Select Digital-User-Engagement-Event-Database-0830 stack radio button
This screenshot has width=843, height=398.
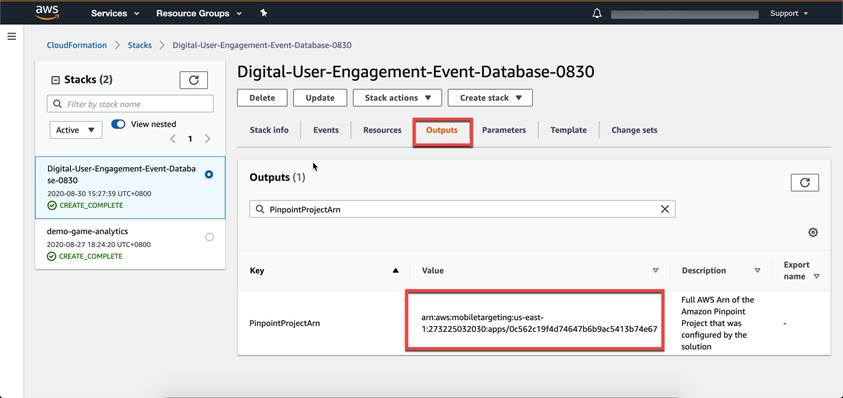coord(209,174)
